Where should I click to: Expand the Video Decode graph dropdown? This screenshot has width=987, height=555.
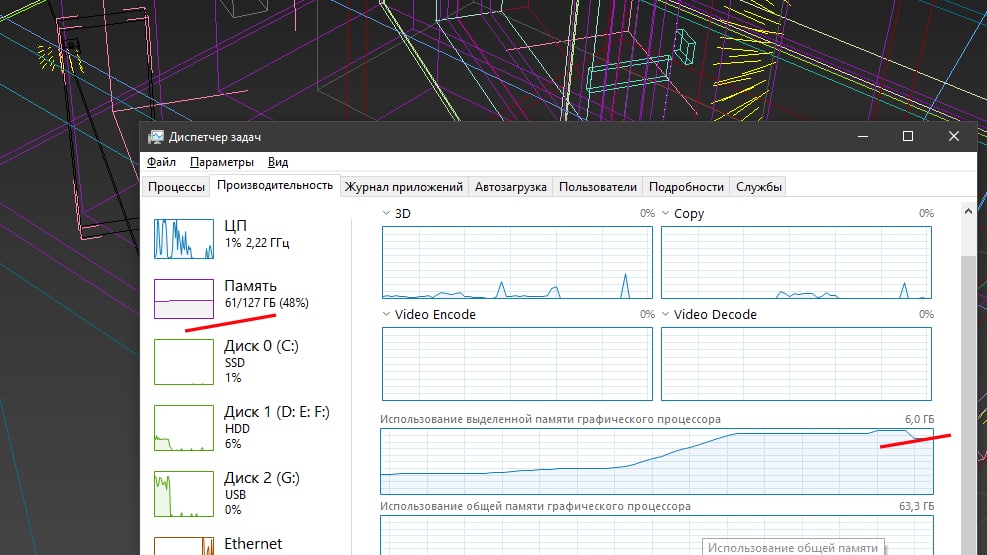pos(665,314)
